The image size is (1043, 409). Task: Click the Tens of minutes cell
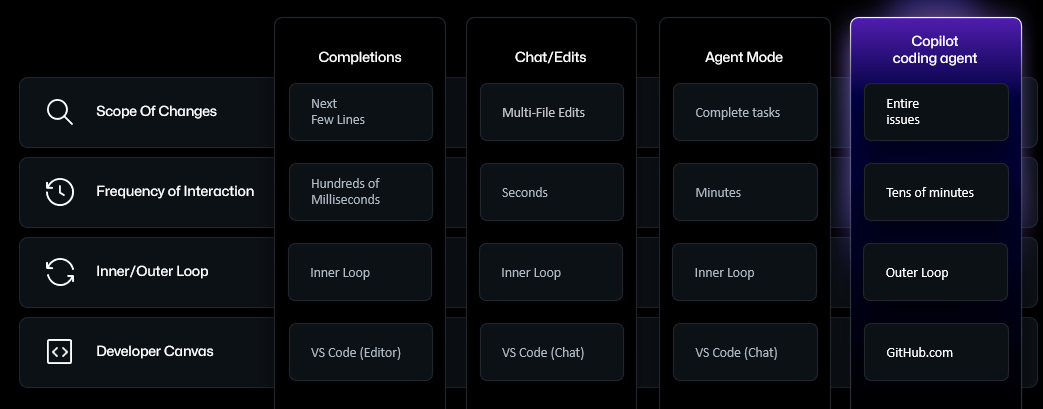[936, 192]
